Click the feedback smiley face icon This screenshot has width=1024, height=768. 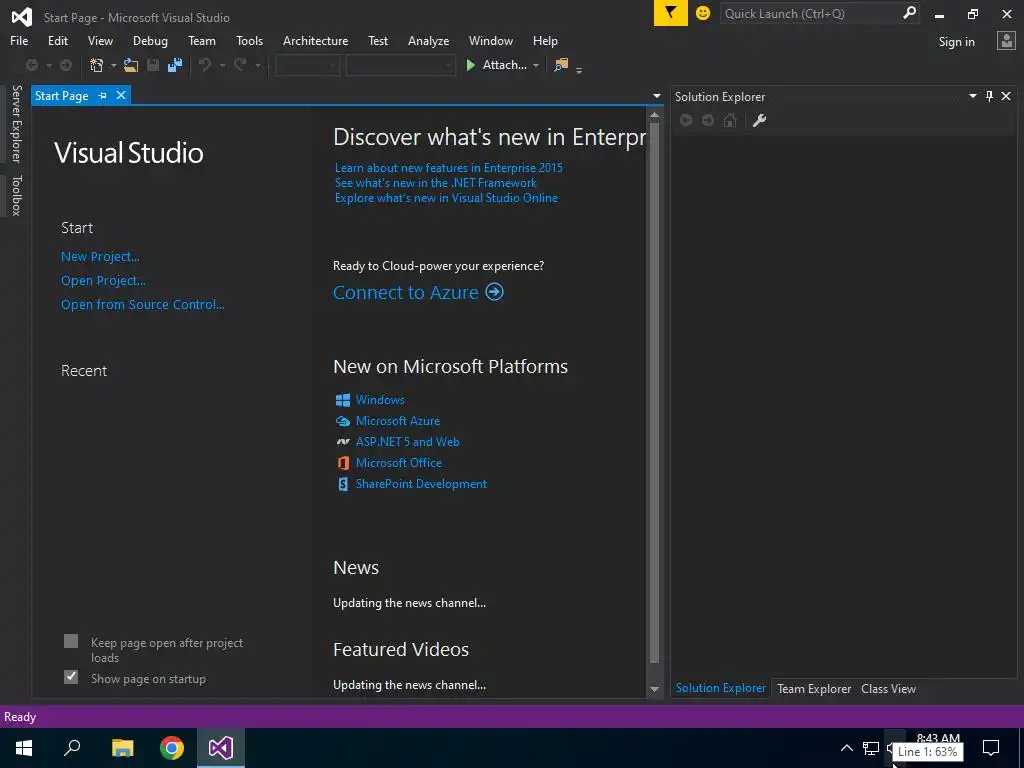[703, 13]
